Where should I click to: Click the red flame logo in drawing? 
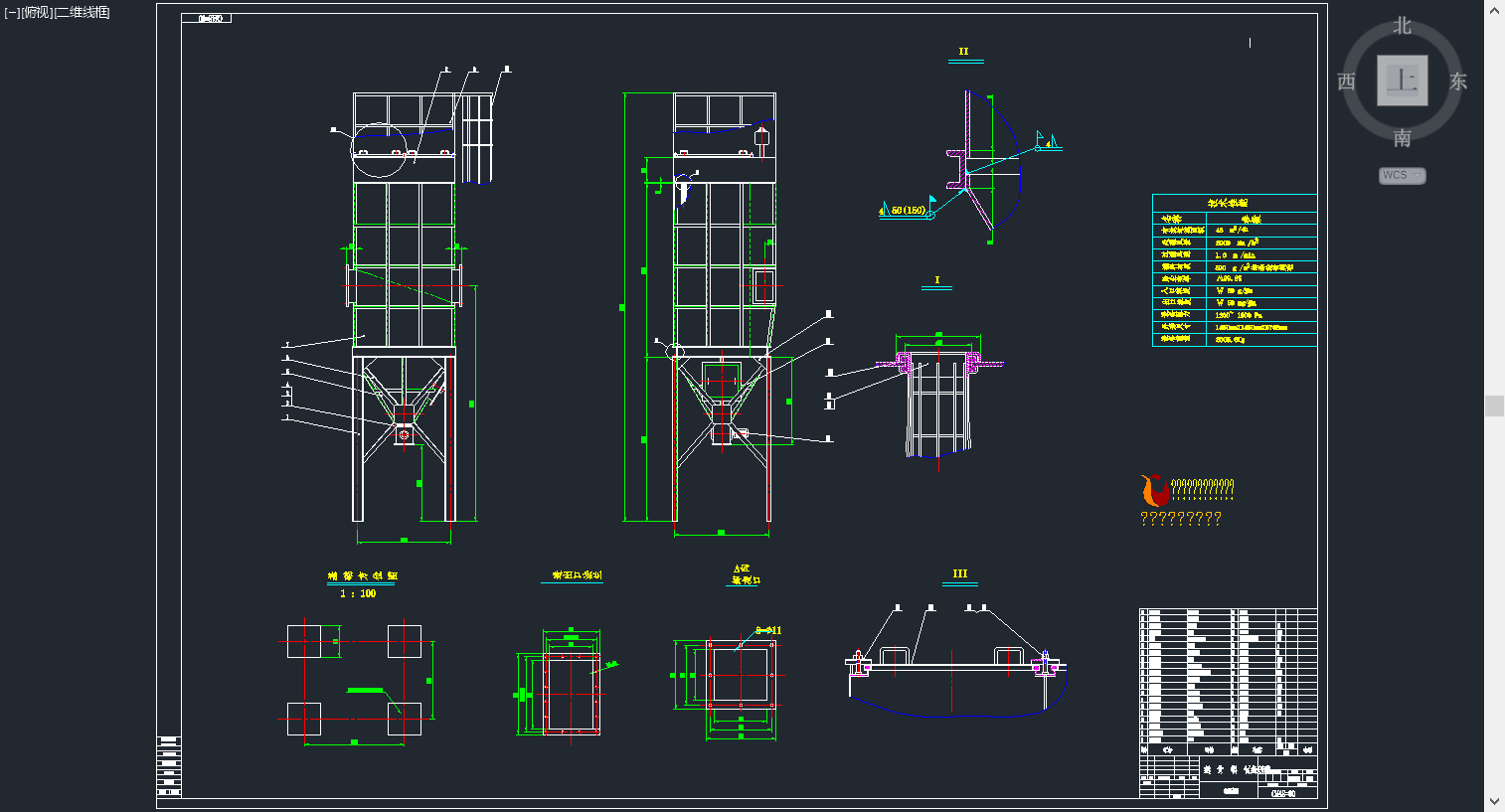pos(1154,490)
